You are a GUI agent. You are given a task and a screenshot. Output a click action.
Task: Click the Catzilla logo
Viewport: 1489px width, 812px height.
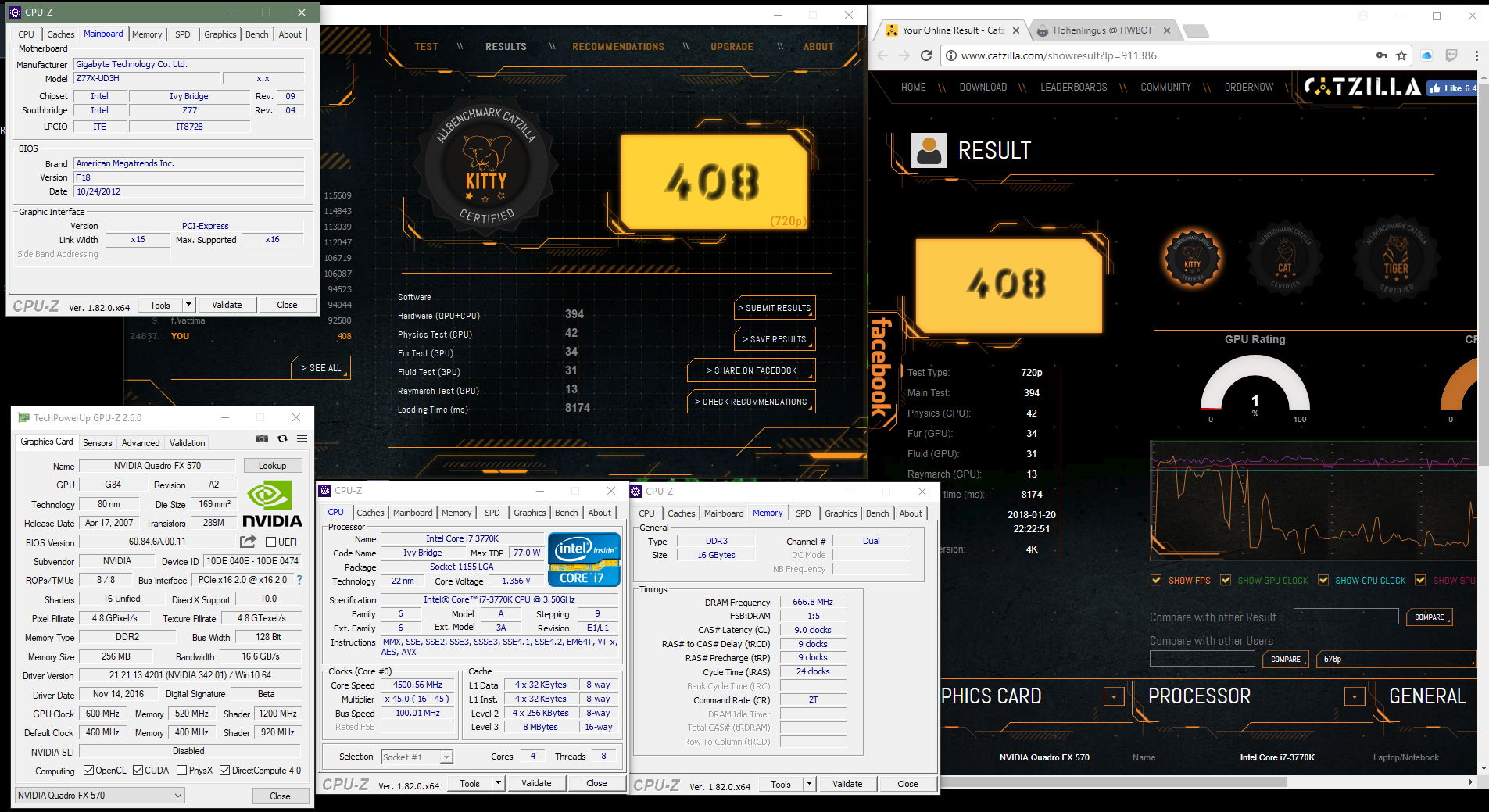[1362, 87]
